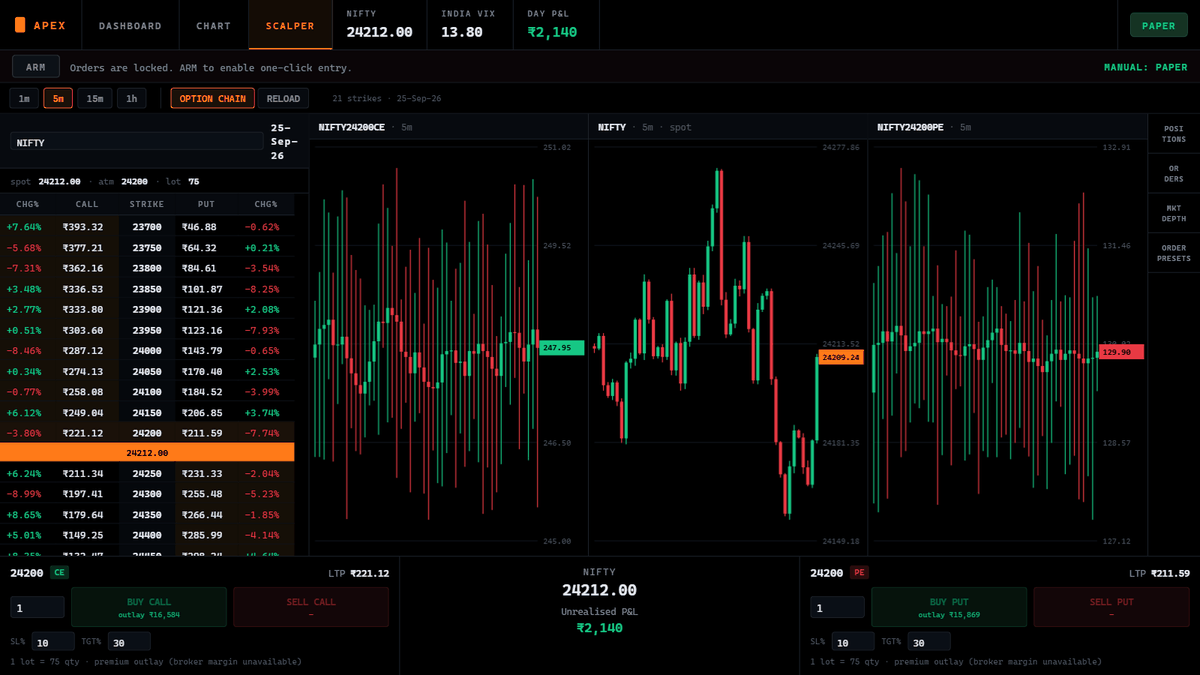Screen dimensions: 1200x675
Task: Click the put TGT% input field
Action: (x=929, y=642)
